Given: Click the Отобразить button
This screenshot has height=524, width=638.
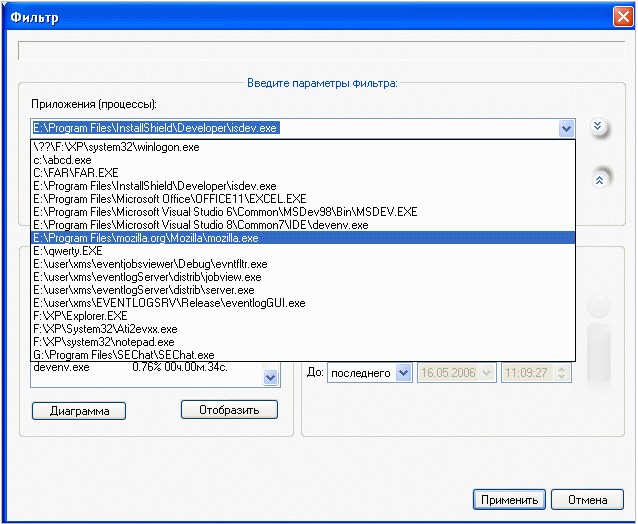Looking at the screenshot, I should [x=229, y=410].
